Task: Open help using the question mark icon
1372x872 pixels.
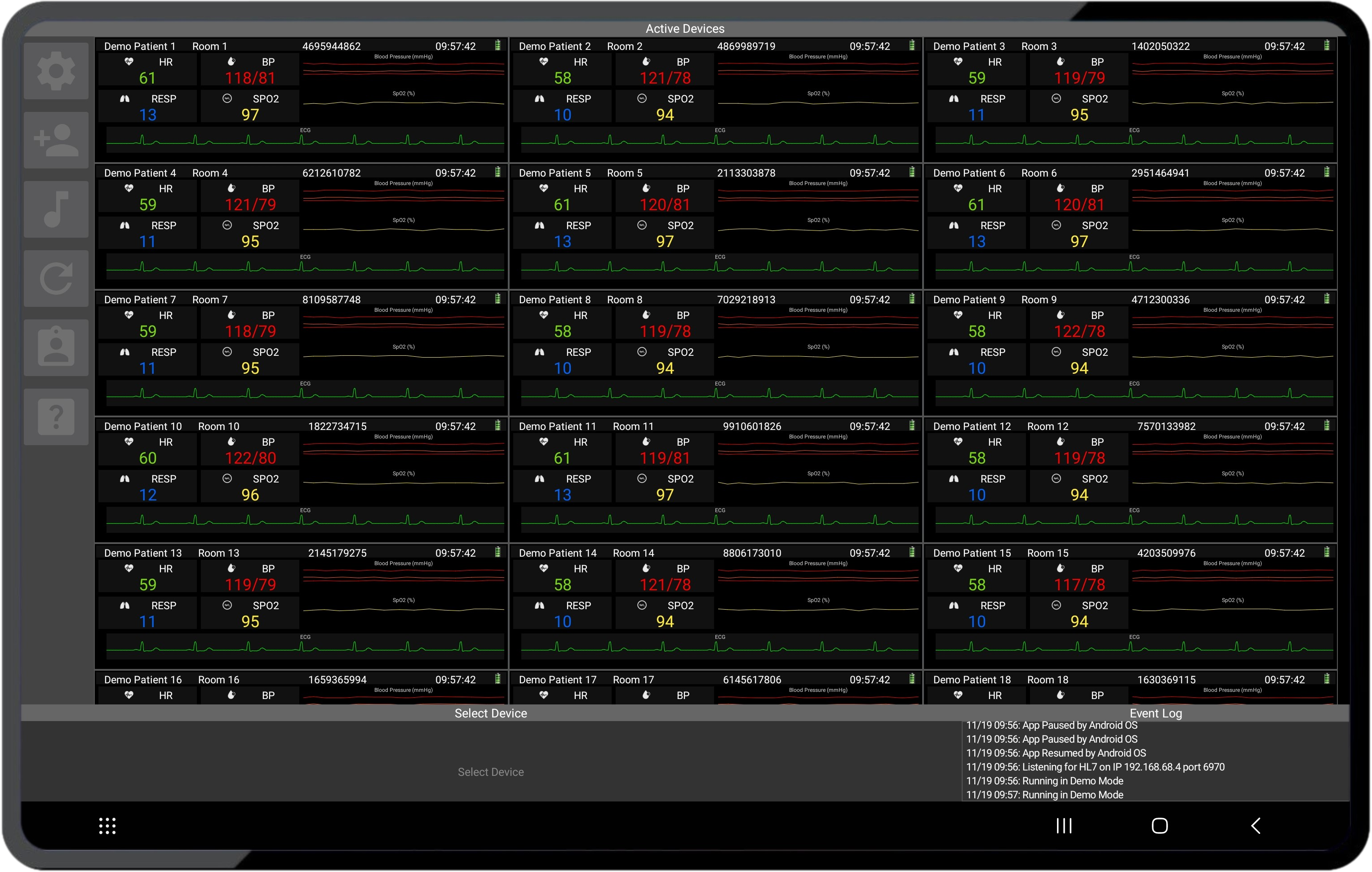Action: point(55,417)
